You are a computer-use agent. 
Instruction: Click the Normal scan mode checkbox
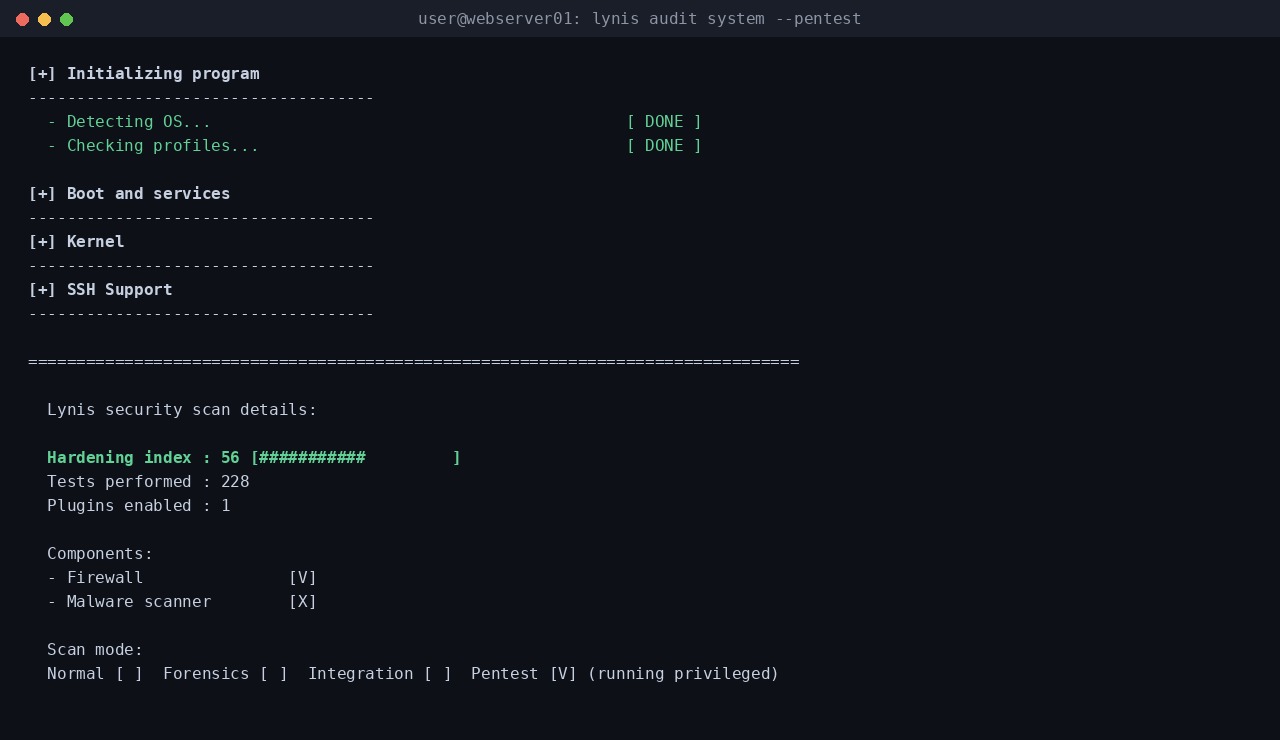pos(129,674)
